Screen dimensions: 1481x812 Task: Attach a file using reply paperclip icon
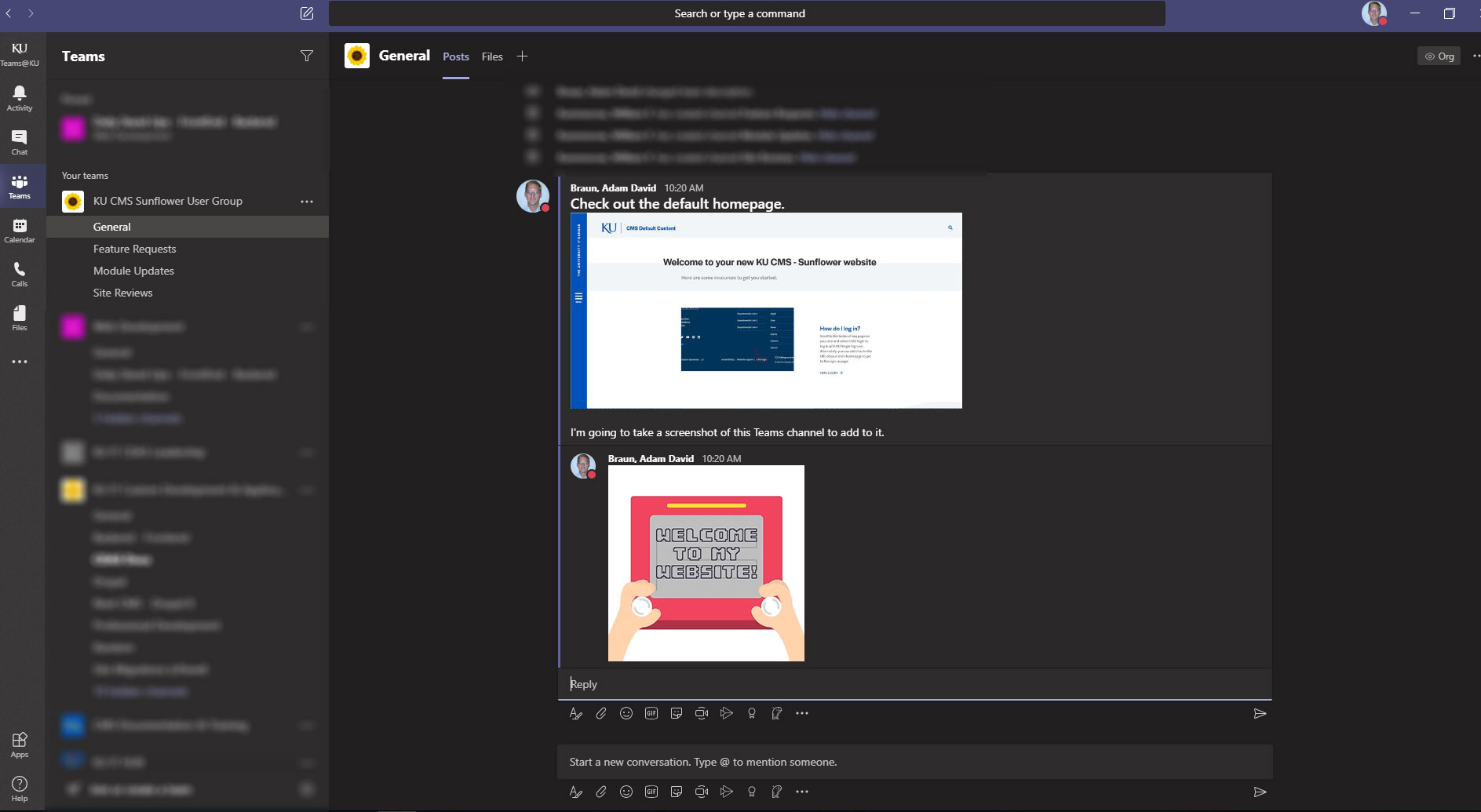coord(601,713)
